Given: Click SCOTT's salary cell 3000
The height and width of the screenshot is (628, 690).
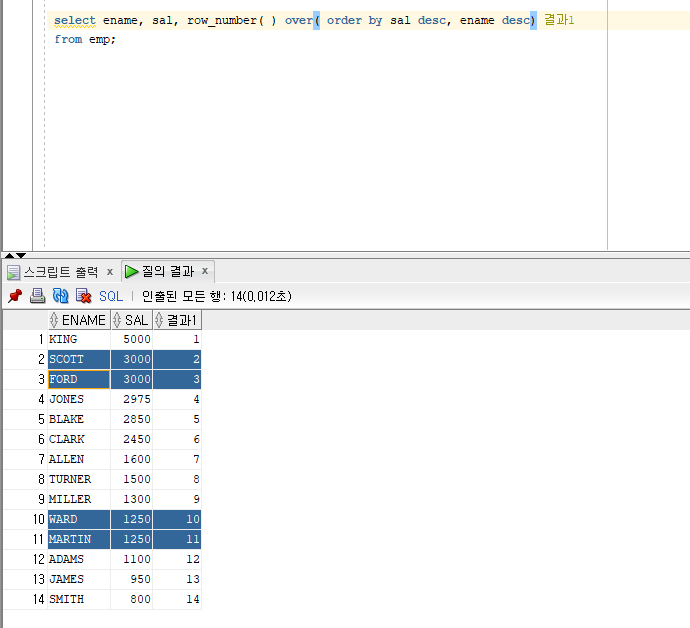Looking at the screenshot, I should click(132, 360).
